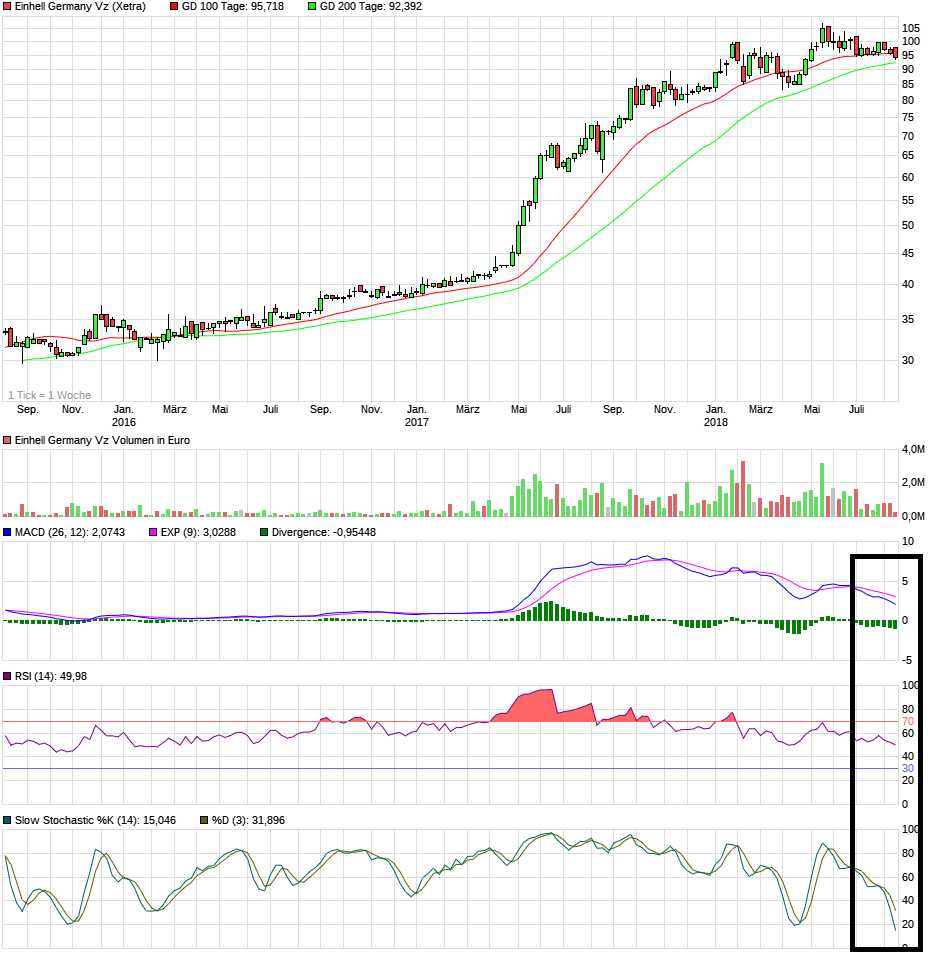Click the '1 Tick = 1 Woche' note

click(x=49, y=395)
